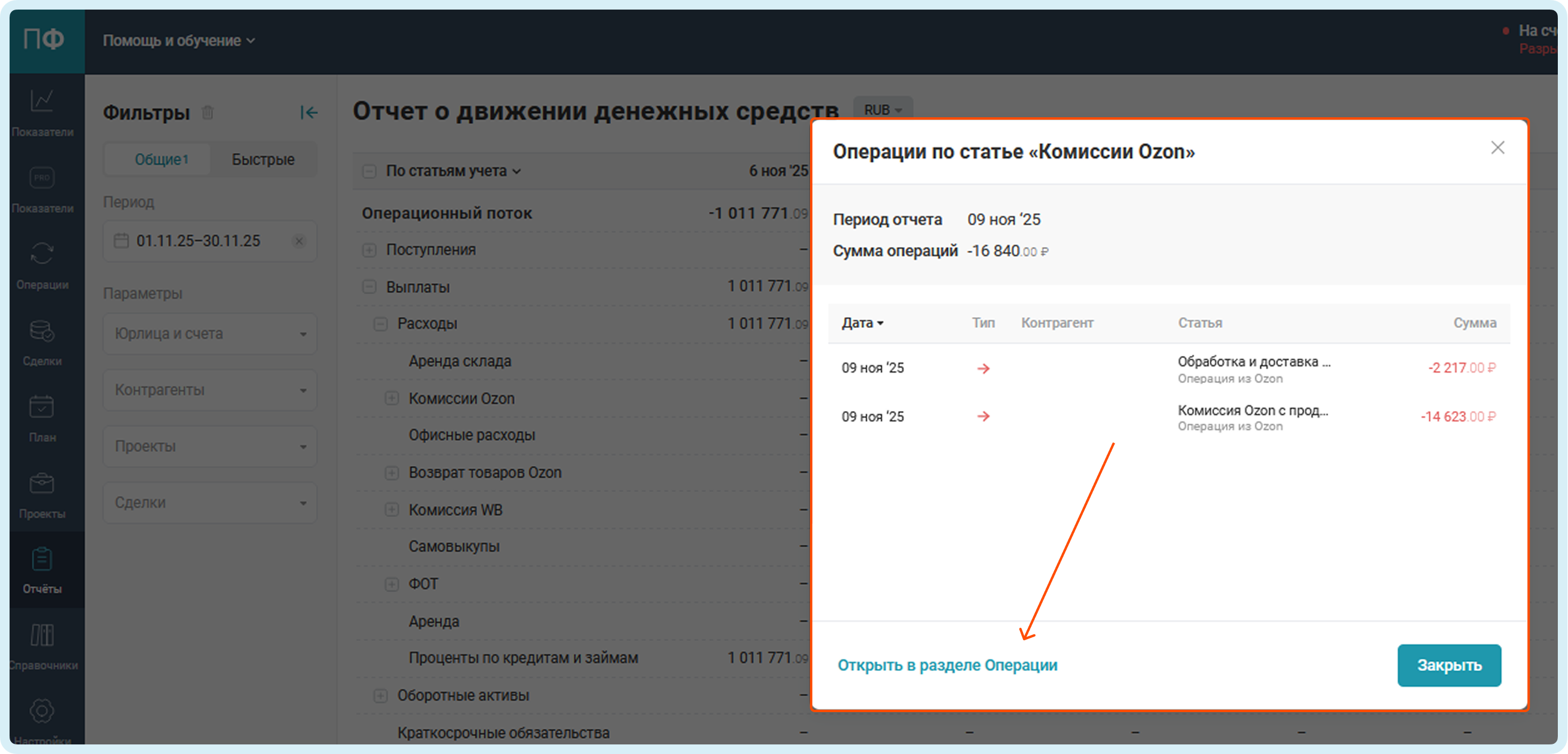Clear the period date range

click(299, 241)
